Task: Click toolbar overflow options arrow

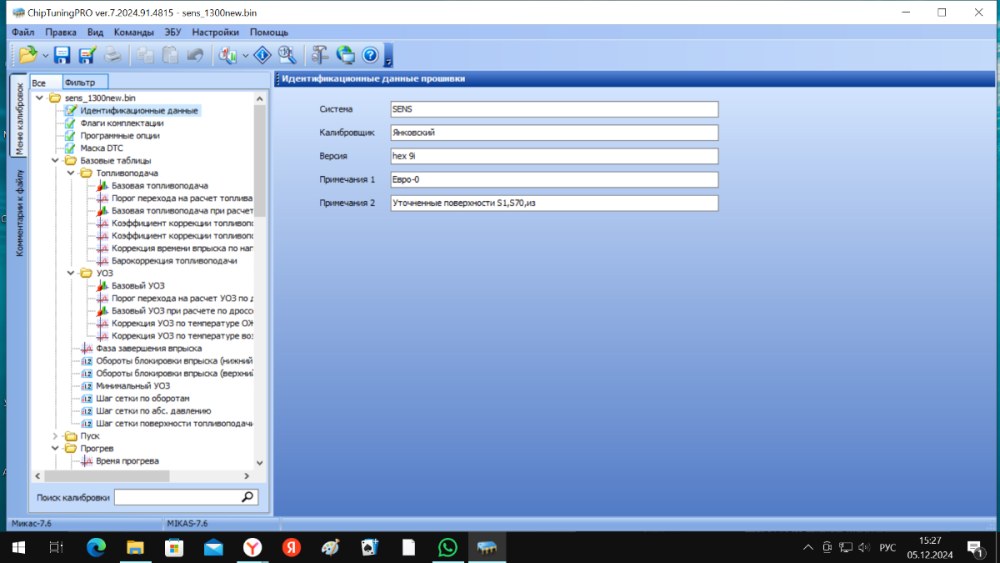Action: pyautogui.click(x=388, y=56)
